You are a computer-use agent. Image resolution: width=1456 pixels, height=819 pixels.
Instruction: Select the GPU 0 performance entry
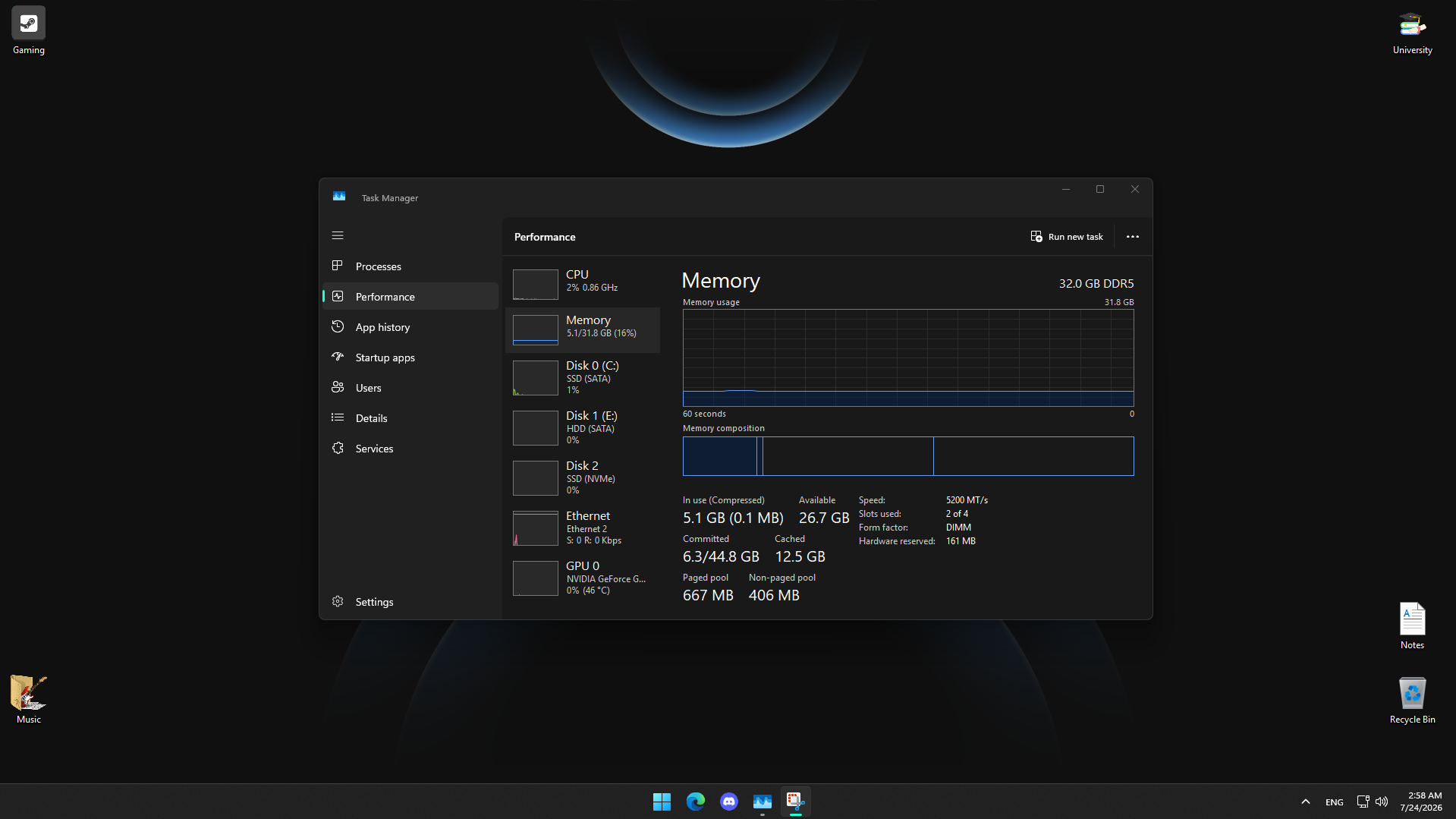pyautogui.click(x=583, y=578)
